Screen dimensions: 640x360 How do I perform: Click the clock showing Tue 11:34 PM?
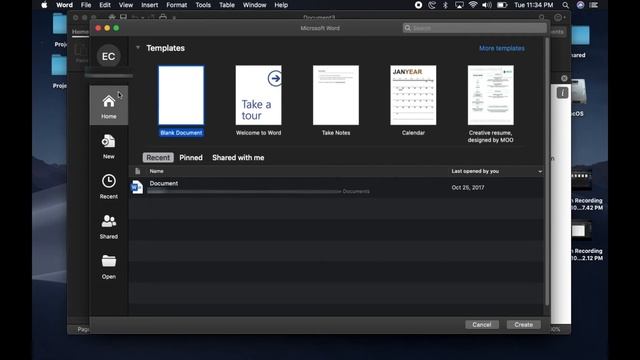pos(533,5)
